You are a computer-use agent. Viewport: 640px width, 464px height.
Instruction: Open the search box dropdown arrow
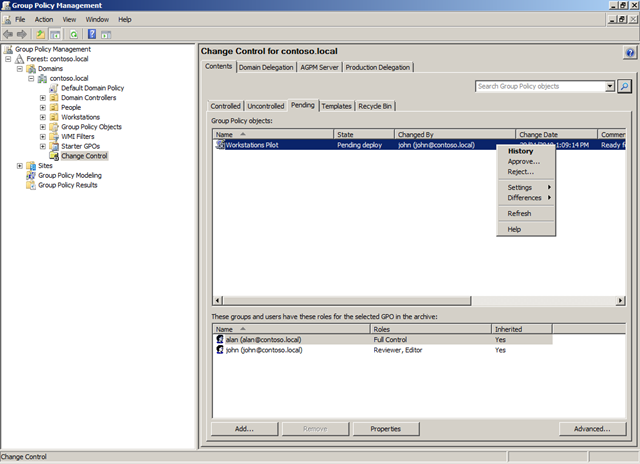pos(610,87)
